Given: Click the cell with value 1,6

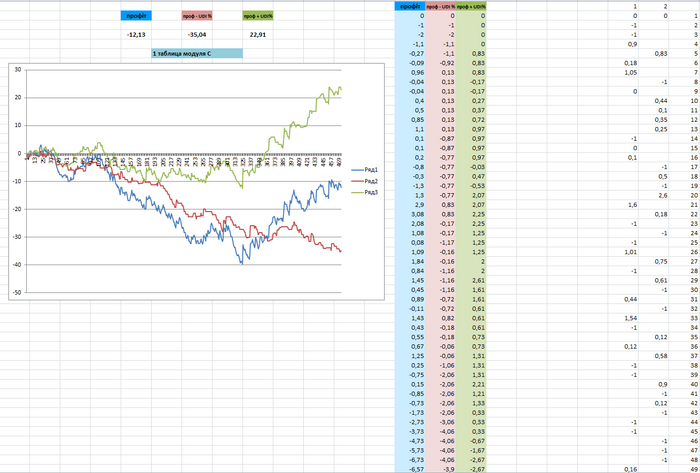Looking at the screenshot, I should click(623, 205).
